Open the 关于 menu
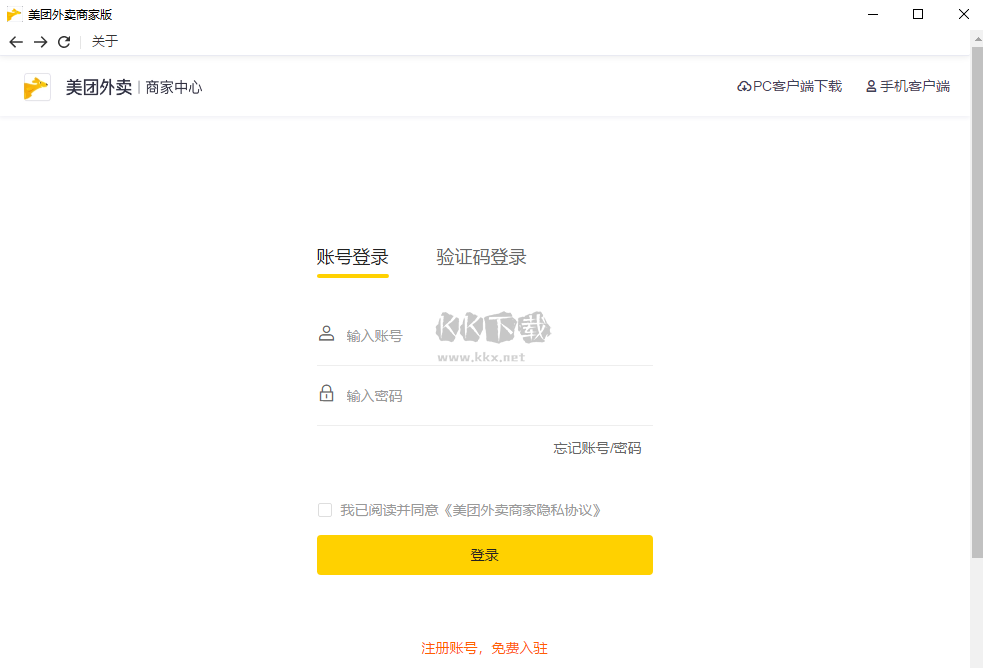The height and width of the screenshot is (668, 983). coord(104,41)
